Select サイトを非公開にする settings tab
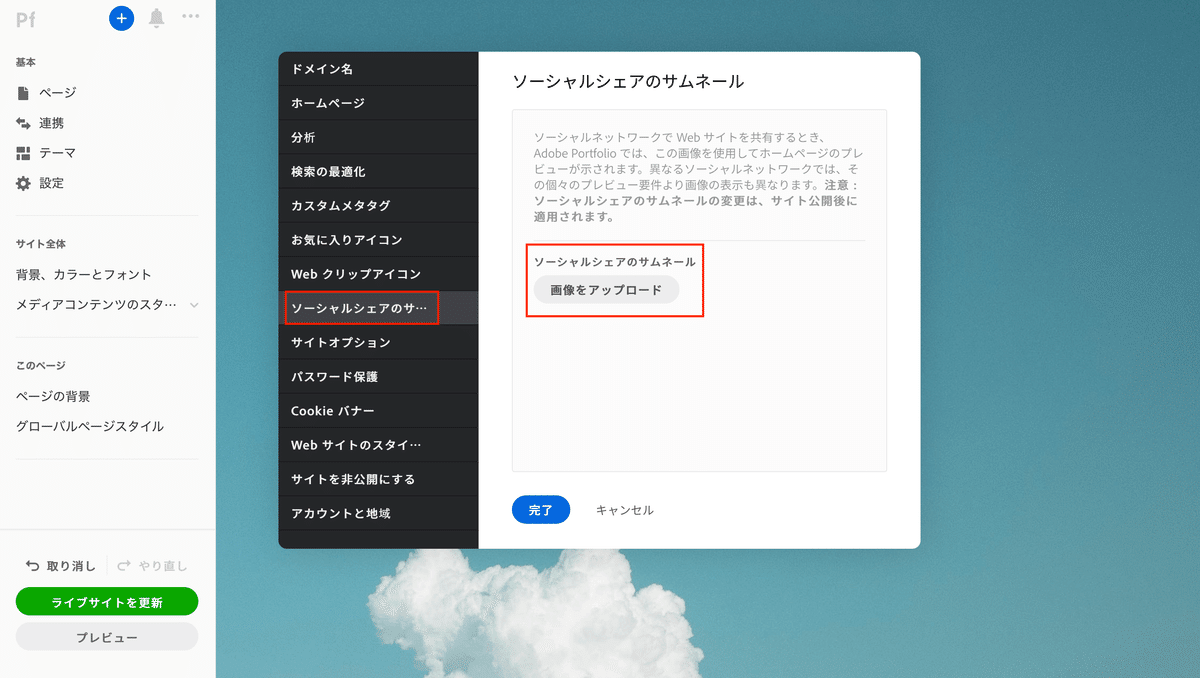Image resolution: width=1200 pixels, height=678 pixels. (378, 479)
